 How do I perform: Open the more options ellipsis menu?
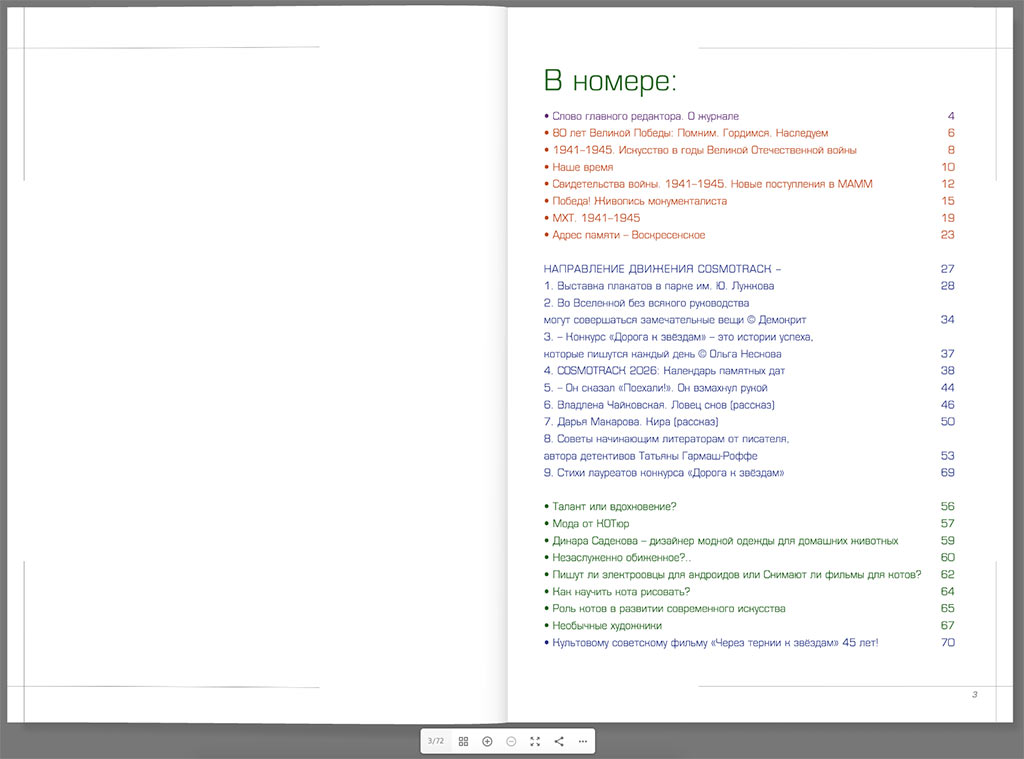pyautogui.click(x=583, y=741)
